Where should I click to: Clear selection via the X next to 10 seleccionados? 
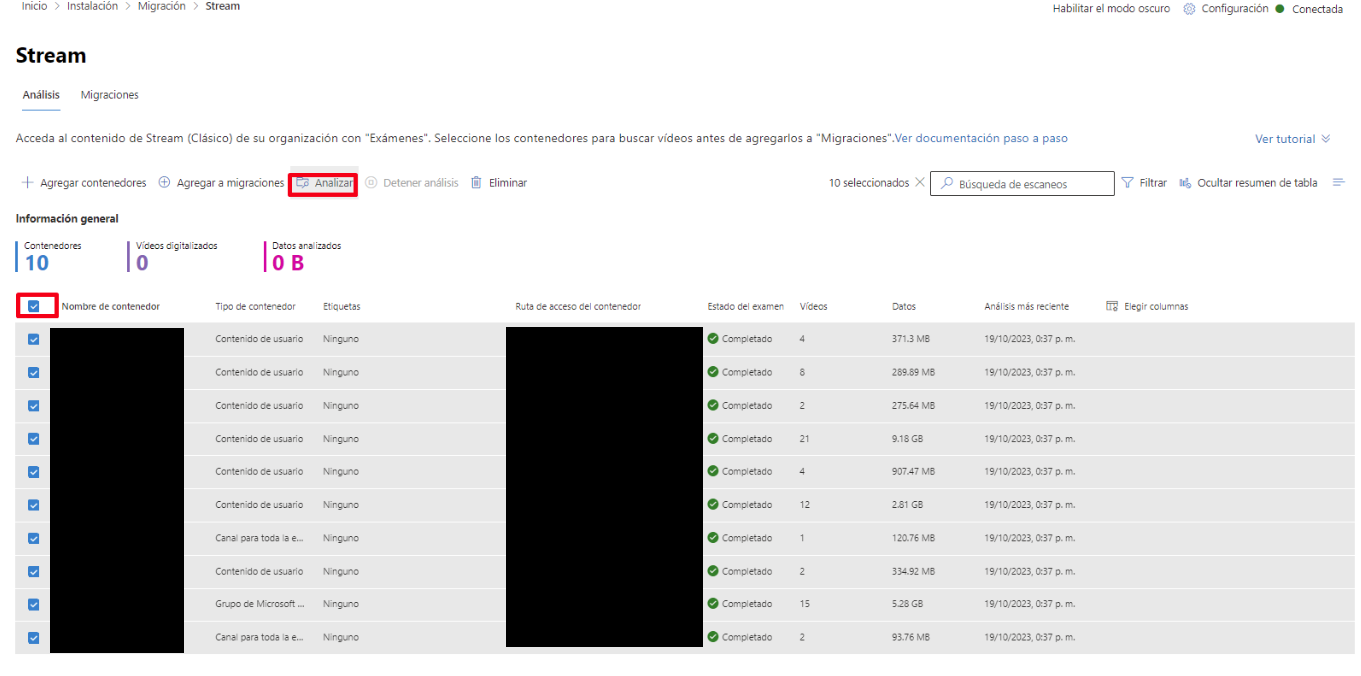(x=919, y=182)
